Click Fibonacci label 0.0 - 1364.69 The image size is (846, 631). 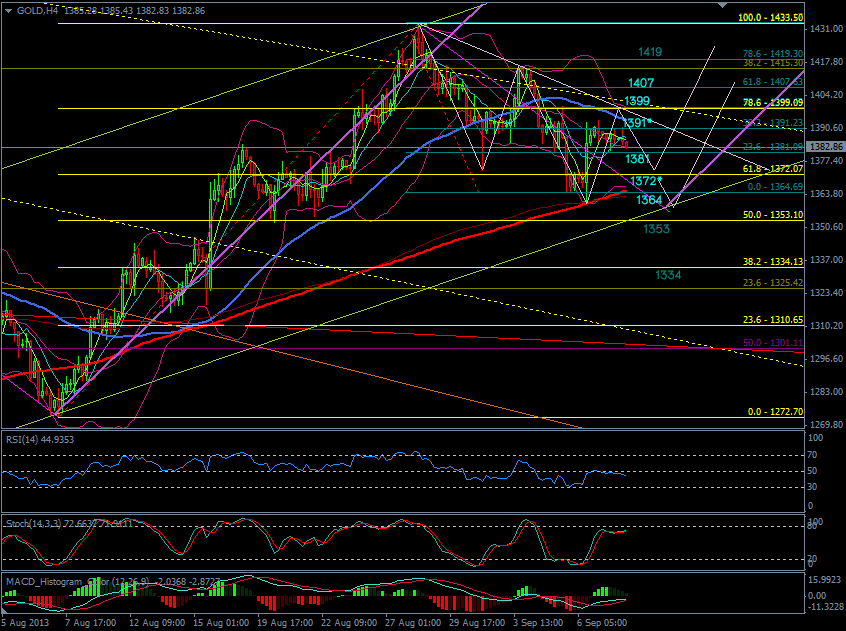775,187
